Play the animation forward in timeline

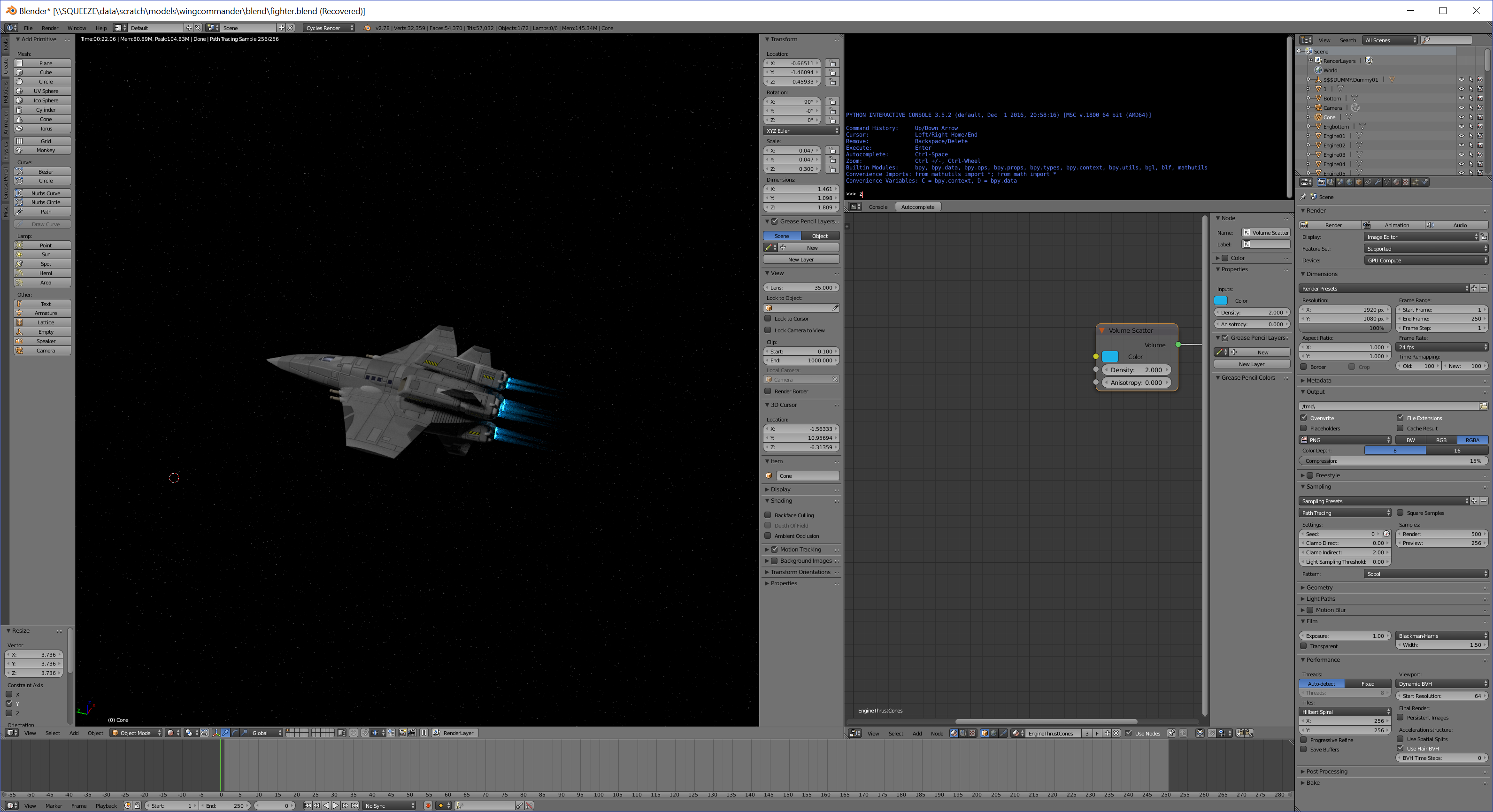pos(336,805)
